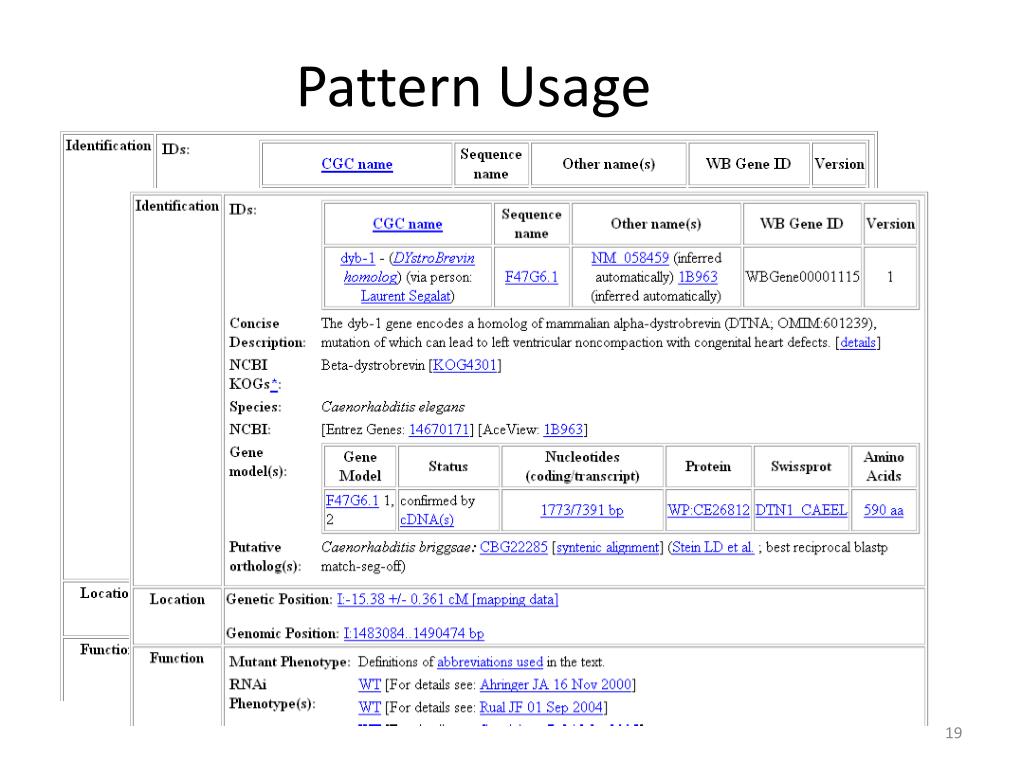Image resolution: width=1024 pixels, height=768 pixels.
Task: Click the Gene Model column header
Action: pos(360,466)
